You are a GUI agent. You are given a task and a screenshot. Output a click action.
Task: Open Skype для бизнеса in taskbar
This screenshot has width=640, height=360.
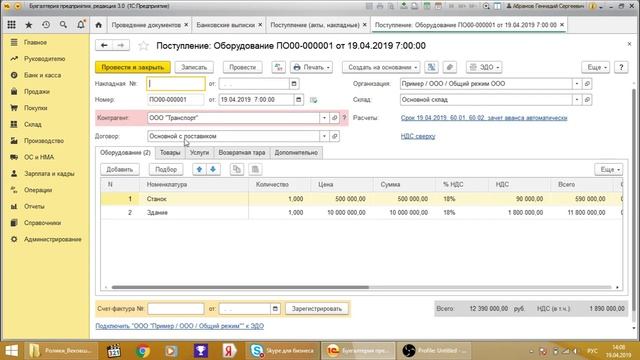tap(283, 351)
